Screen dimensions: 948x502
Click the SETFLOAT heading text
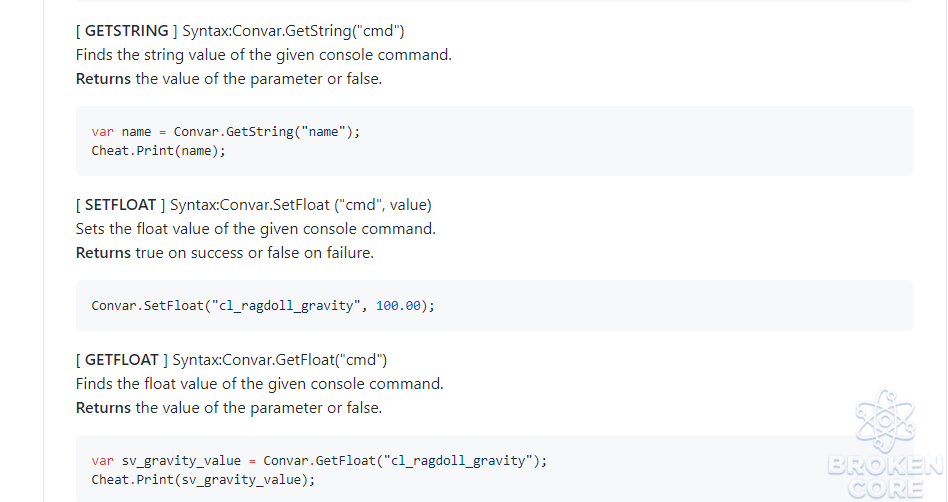(120, 205)
